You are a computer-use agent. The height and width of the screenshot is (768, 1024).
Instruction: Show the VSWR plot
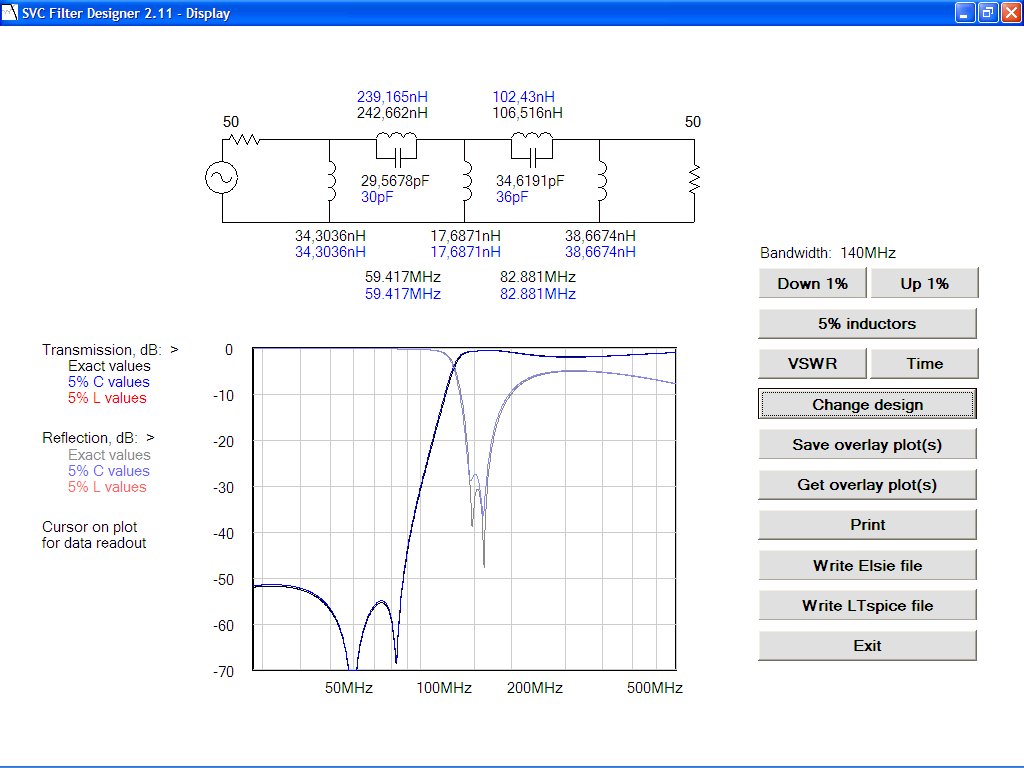coord(812,364)
